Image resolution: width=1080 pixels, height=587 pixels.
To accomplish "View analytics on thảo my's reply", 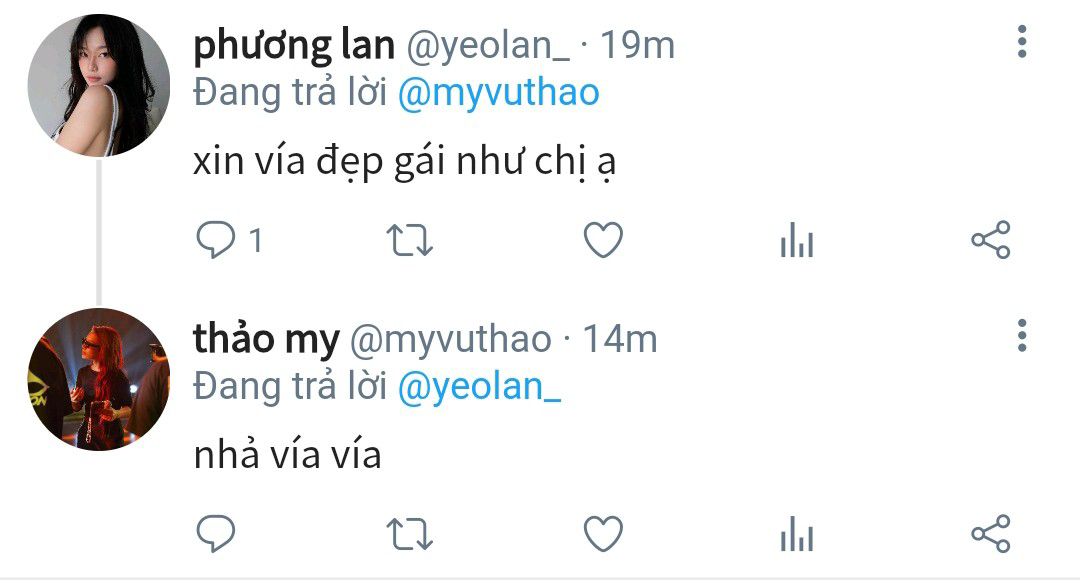I will 797,534.
